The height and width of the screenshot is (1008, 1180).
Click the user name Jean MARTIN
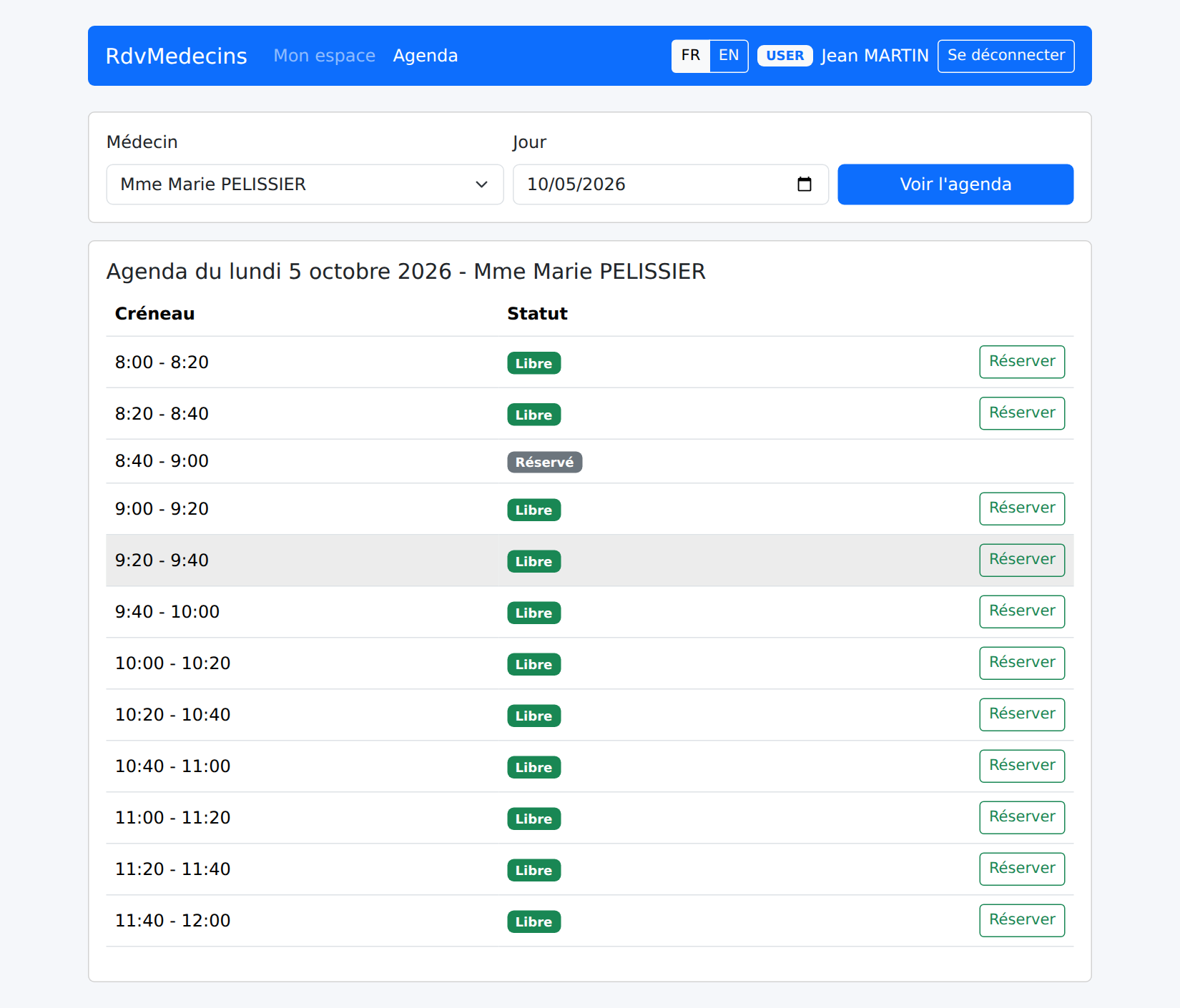coord(875,56)
